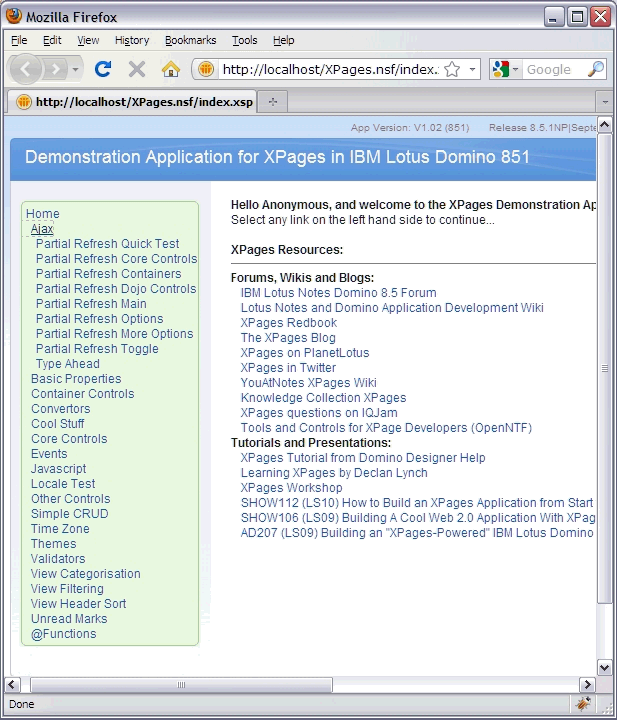Click the Home link in sidebar

[43, 214]
